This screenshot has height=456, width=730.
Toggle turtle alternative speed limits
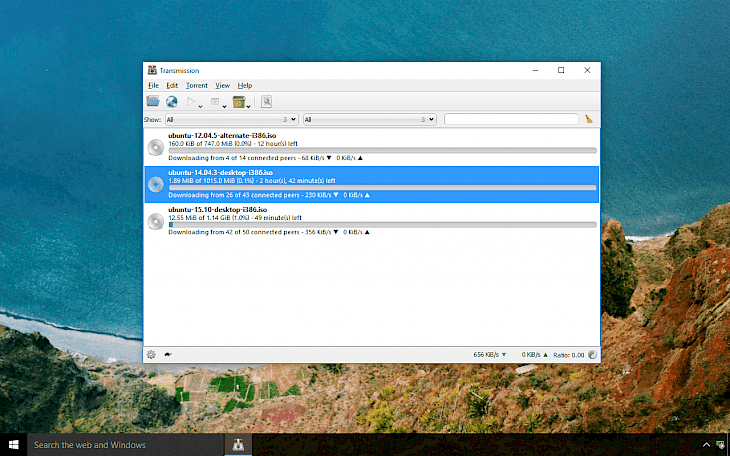click(x=168, y=354)
